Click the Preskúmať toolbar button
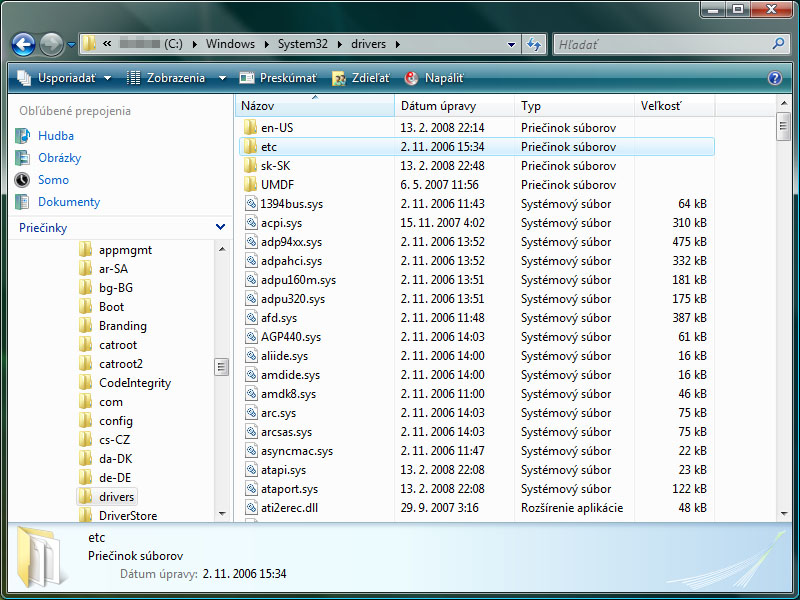The width and height of the screenshot is (800, 600). tap(278, 78)
